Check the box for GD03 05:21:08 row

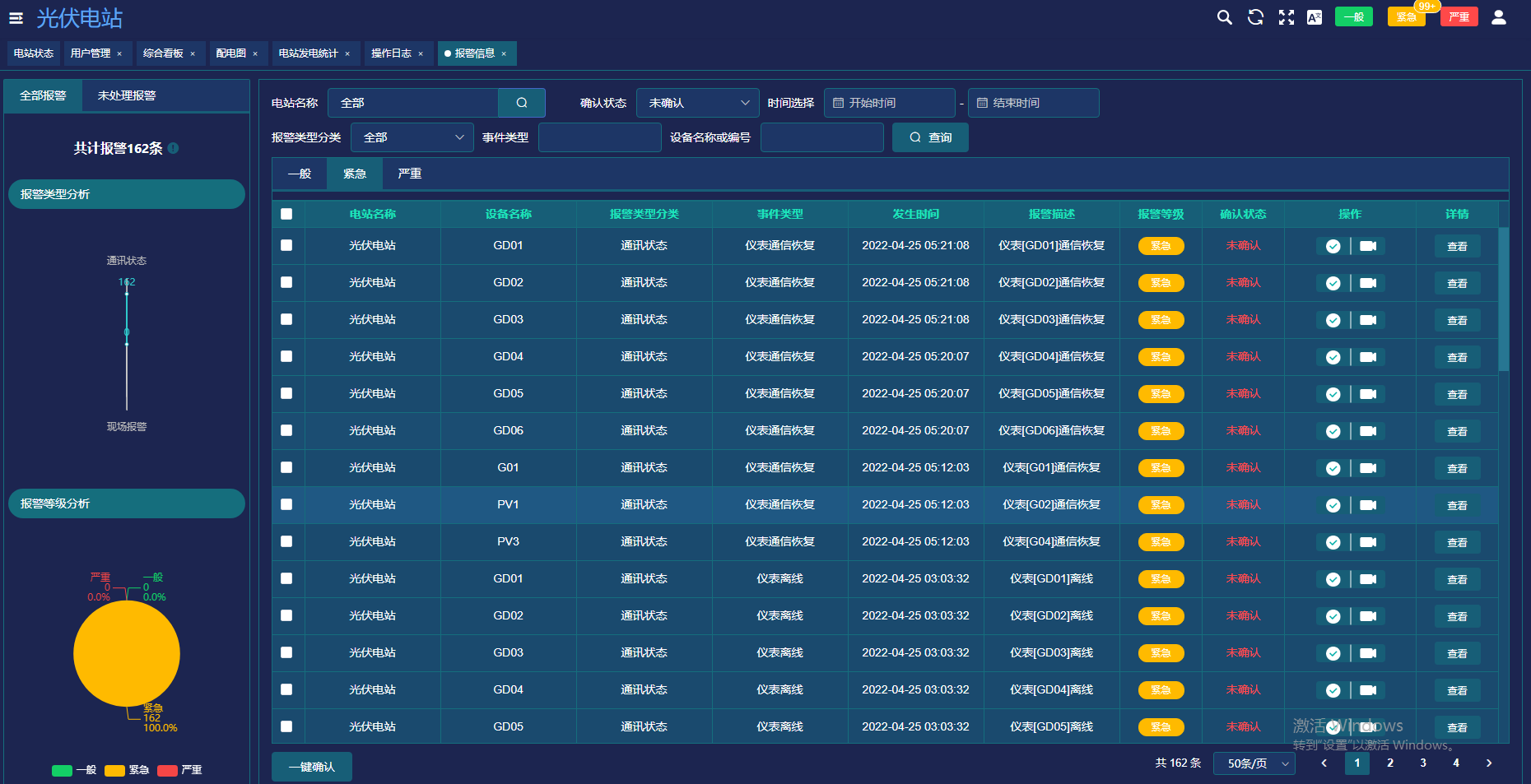(286, 319)
